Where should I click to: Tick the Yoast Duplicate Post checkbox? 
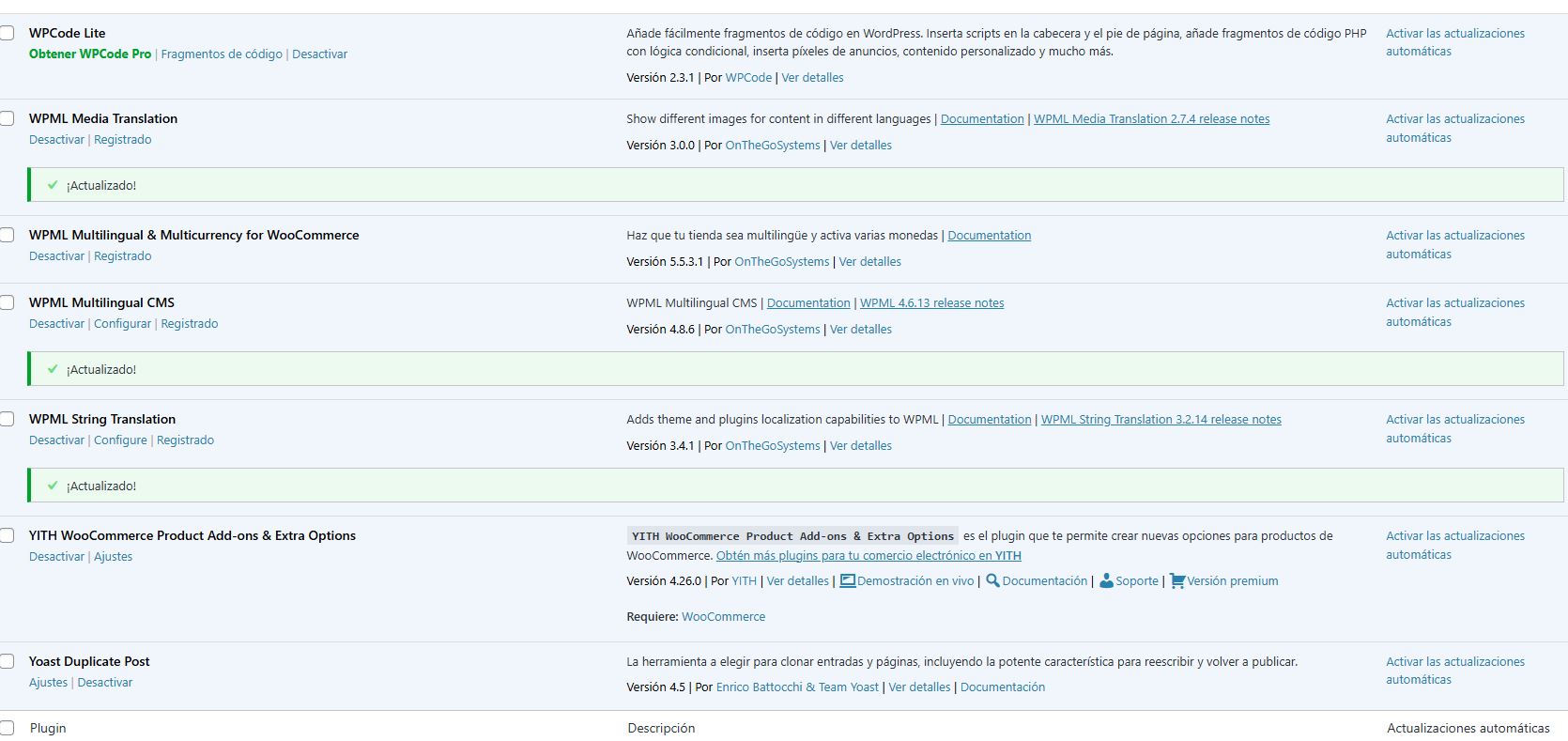[8, 662]
